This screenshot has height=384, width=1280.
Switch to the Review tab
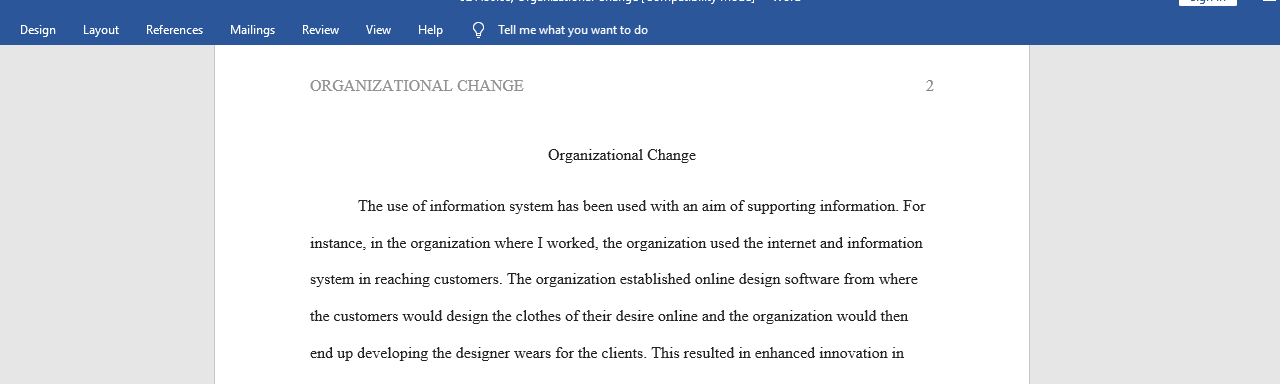coord(320,30)
